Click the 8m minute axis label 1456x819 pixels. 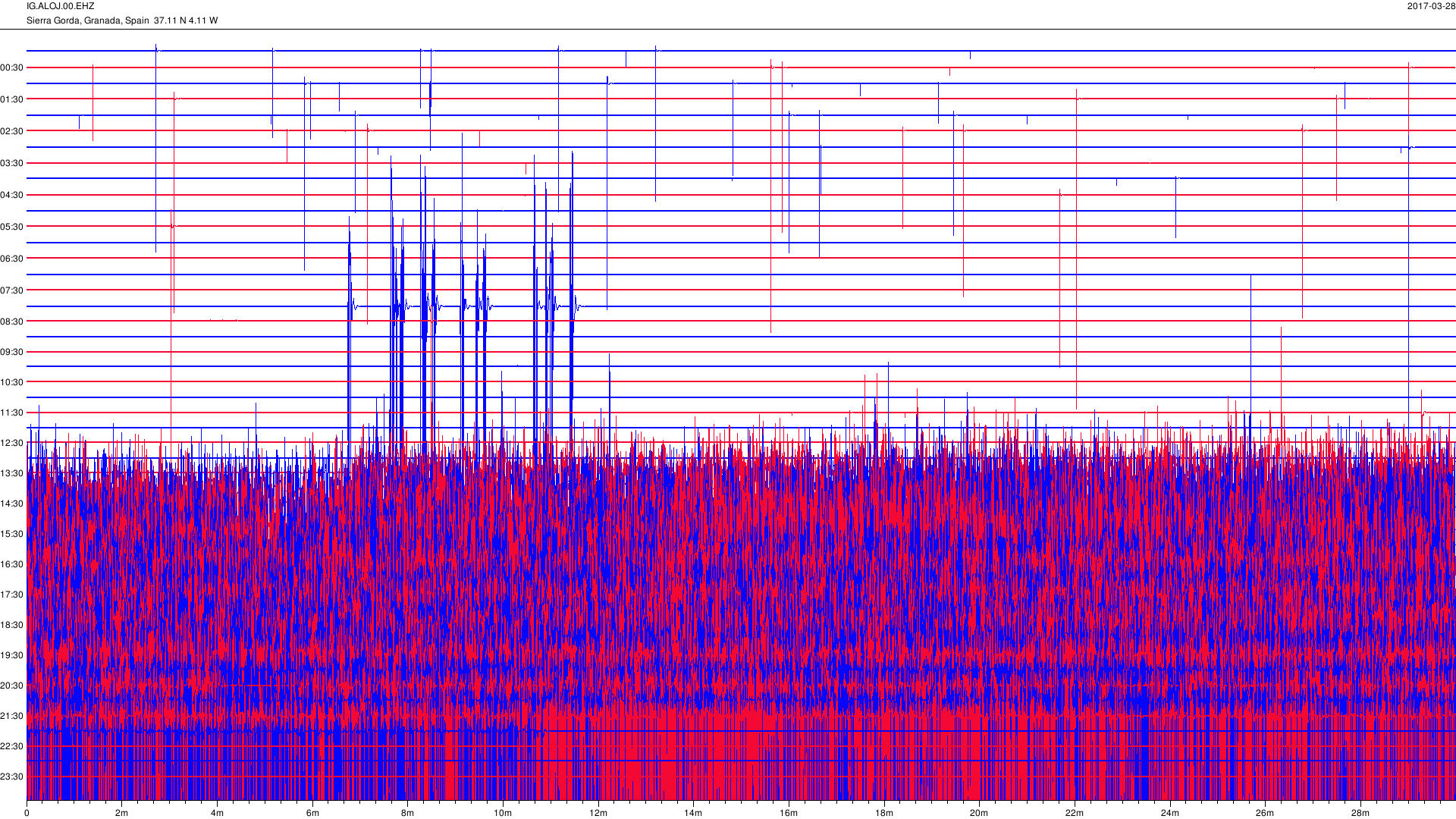coord(407,813)
